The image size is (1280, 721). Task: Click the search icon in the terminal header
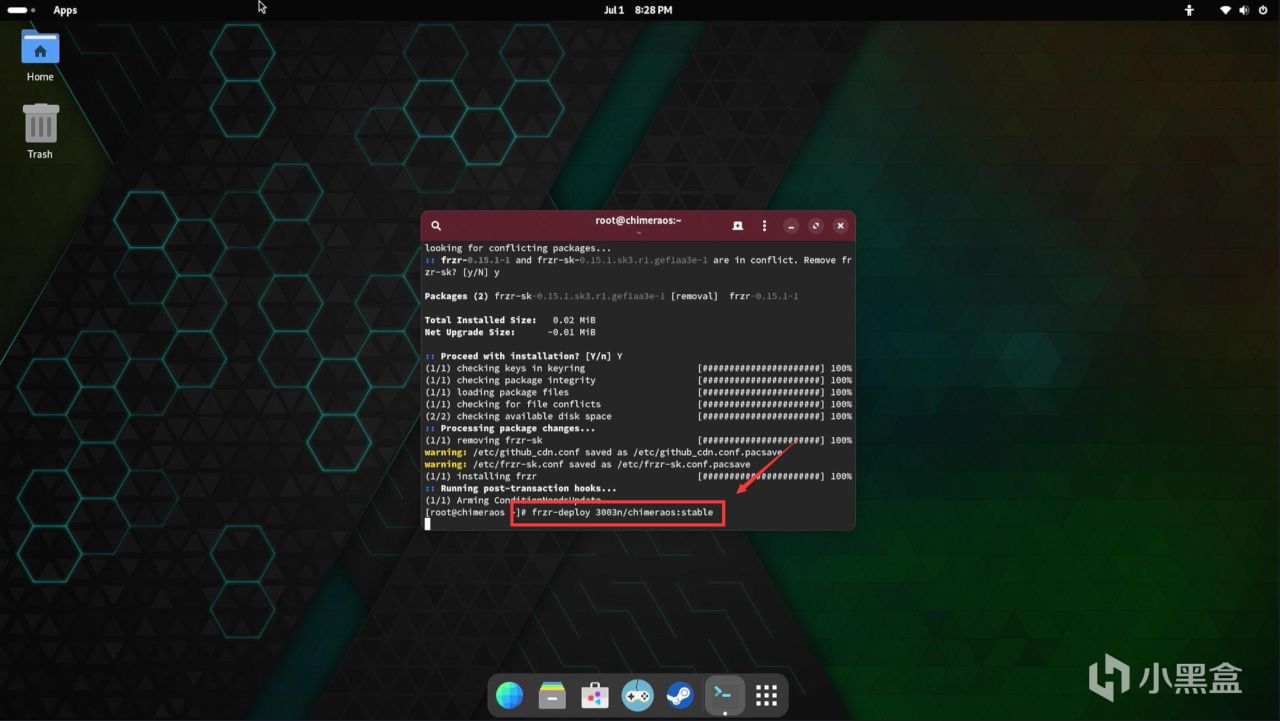click(436, 226)
